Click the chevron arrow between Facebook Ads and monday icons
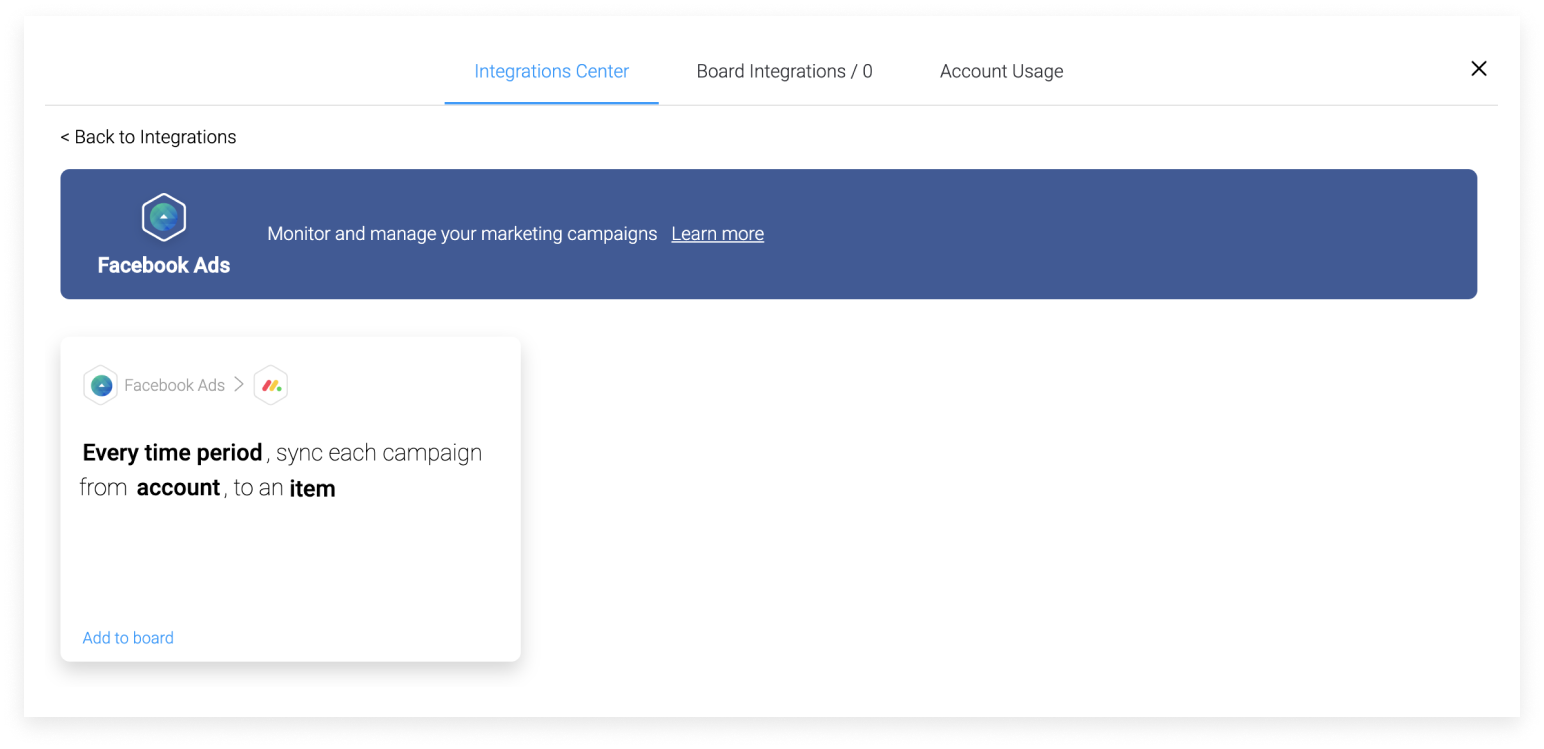Viewport: 1544px width, 749px height. (x=239, y=384)
